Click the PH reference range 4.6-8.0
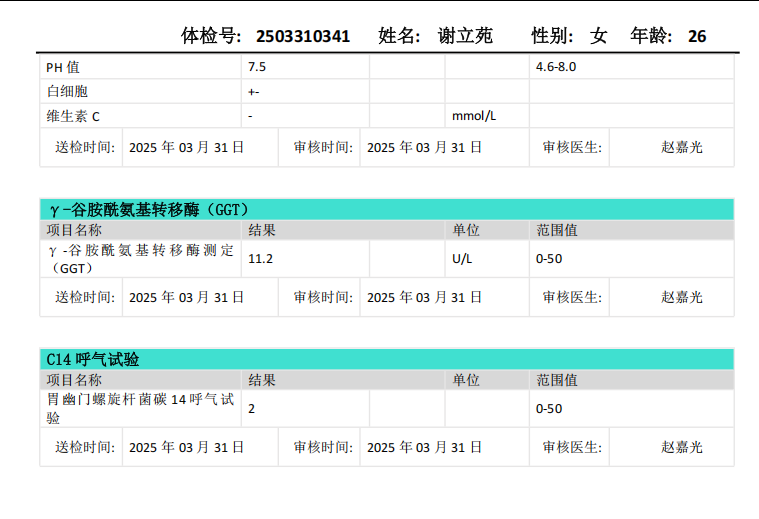759x519 pixels. pos(556,67)
